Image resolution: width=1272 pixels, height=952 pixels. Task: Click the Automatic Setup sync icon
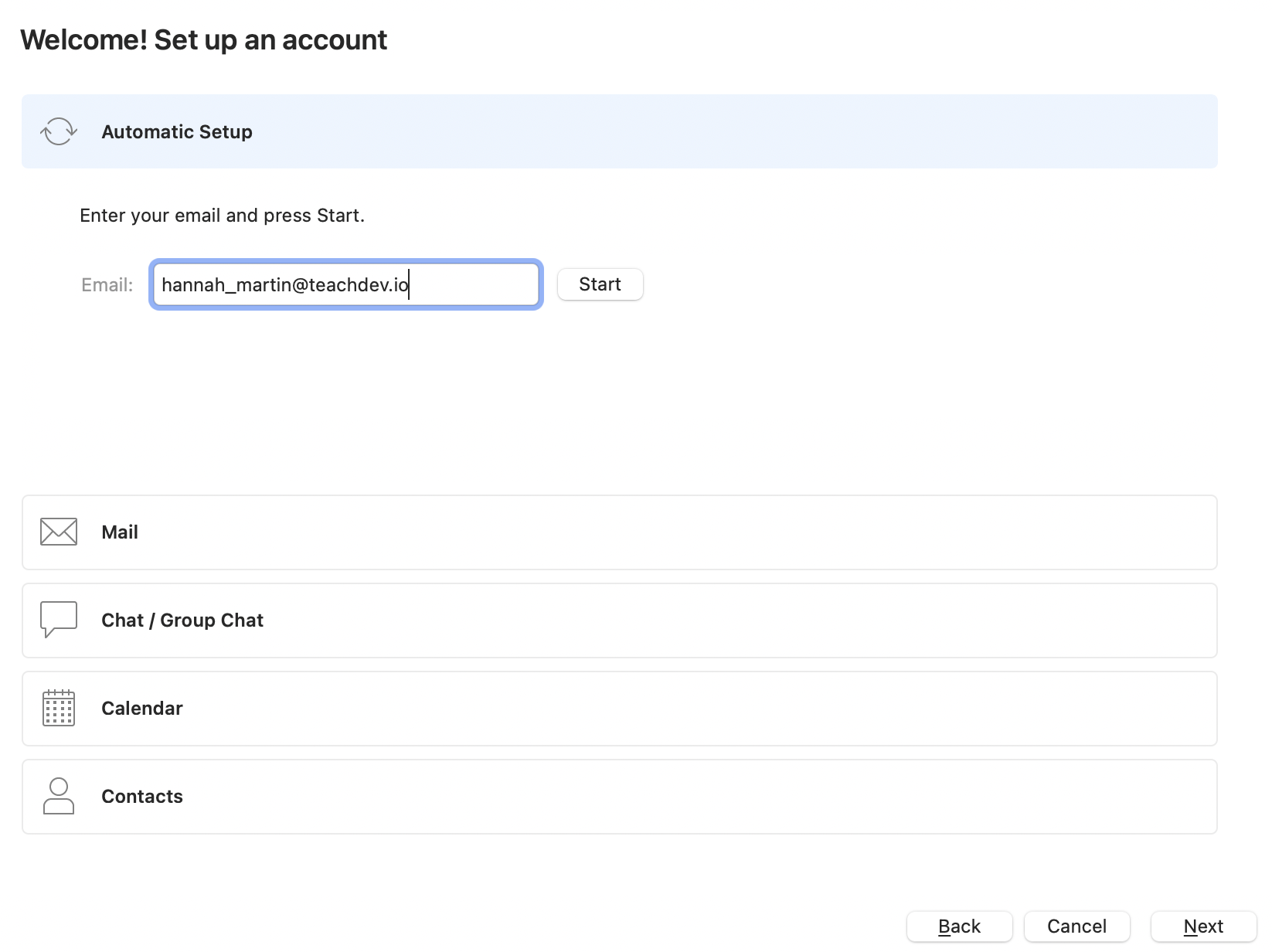(x=58, y=131)
